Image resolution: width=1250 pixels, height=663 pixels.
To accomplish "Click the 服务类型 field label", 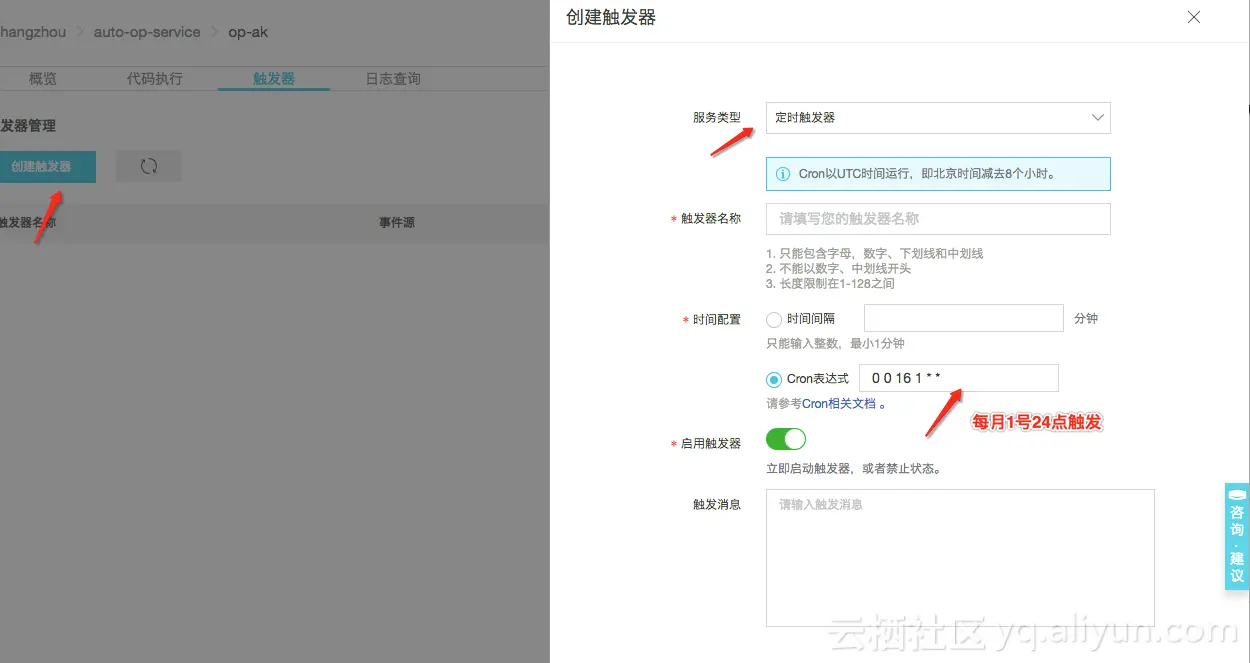I will (717, 117).
